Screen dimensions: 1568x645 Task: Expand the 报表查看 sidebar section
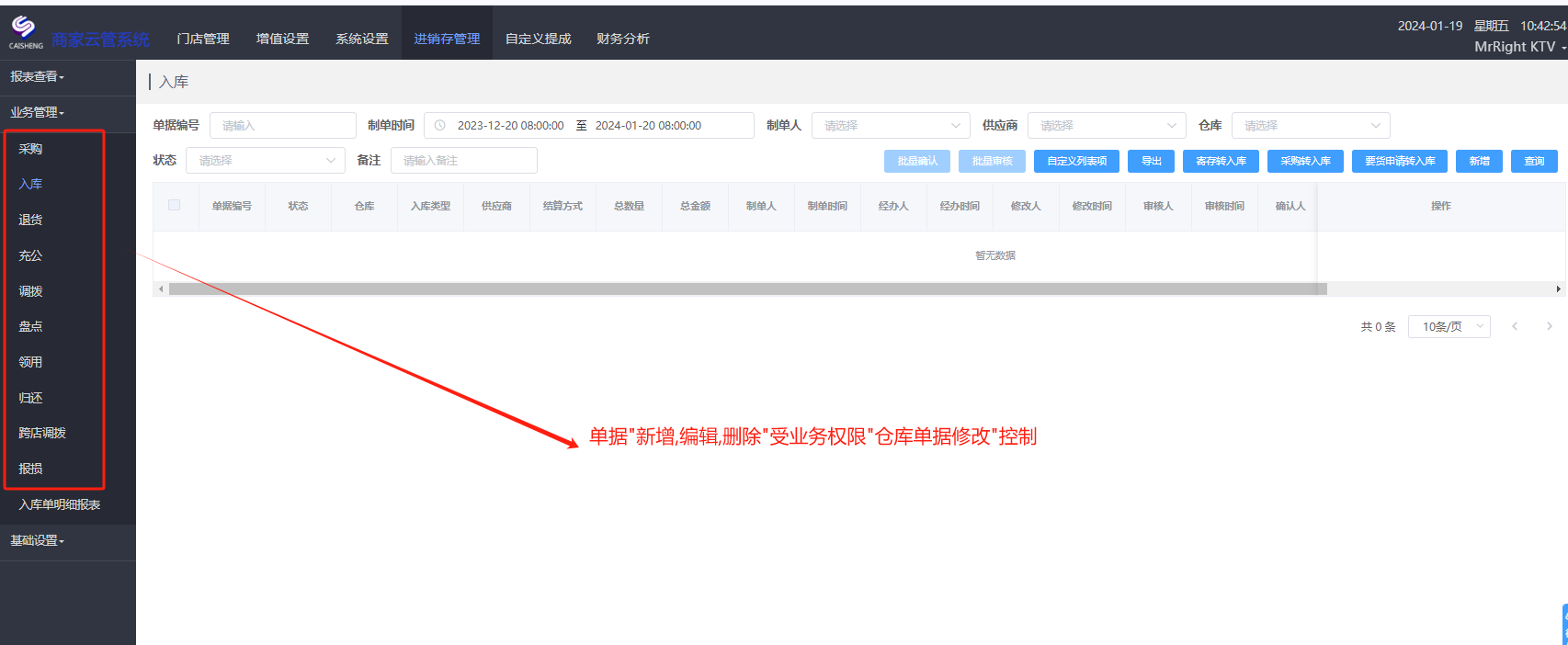point(38,77)
